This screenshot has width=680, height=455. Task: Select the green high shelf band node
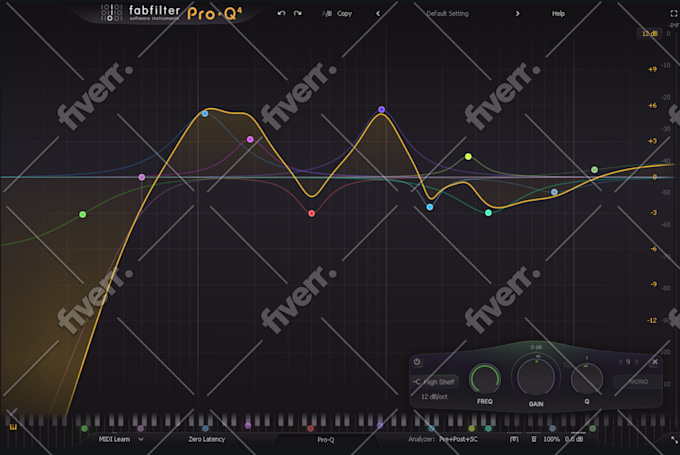pos(595,170)
